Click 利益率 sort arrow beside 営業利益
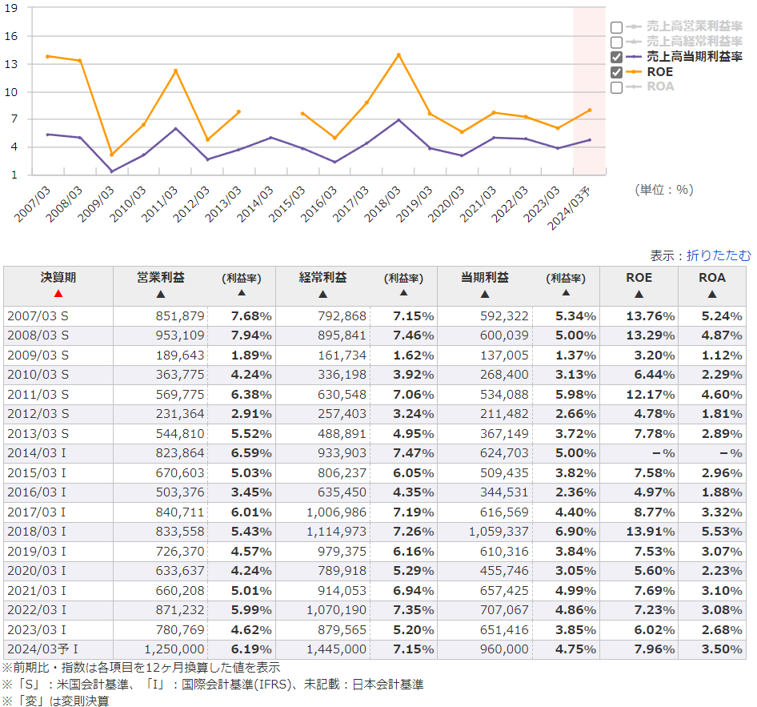The width and height of the screenshot is (757, 707). click(238, 293)
